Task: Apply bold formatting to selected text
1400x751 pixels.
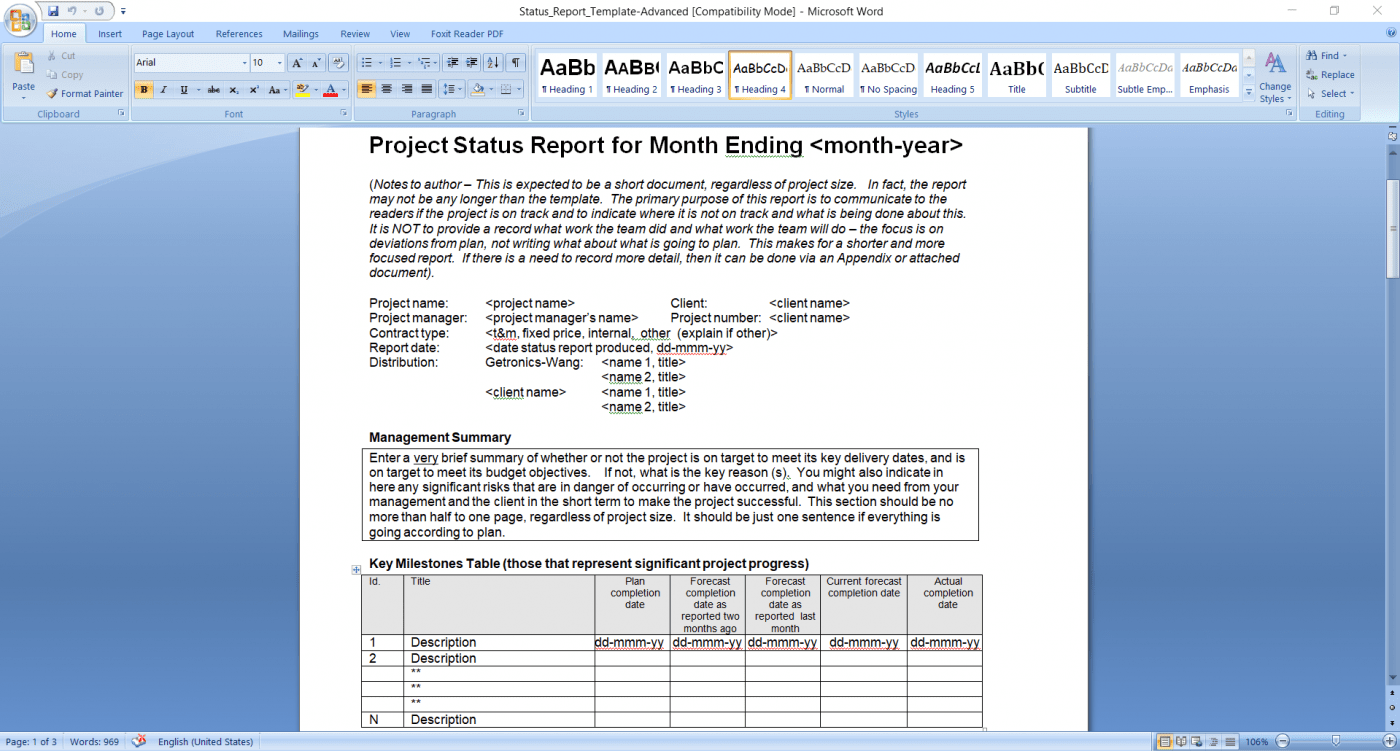Action: point(144,88)
